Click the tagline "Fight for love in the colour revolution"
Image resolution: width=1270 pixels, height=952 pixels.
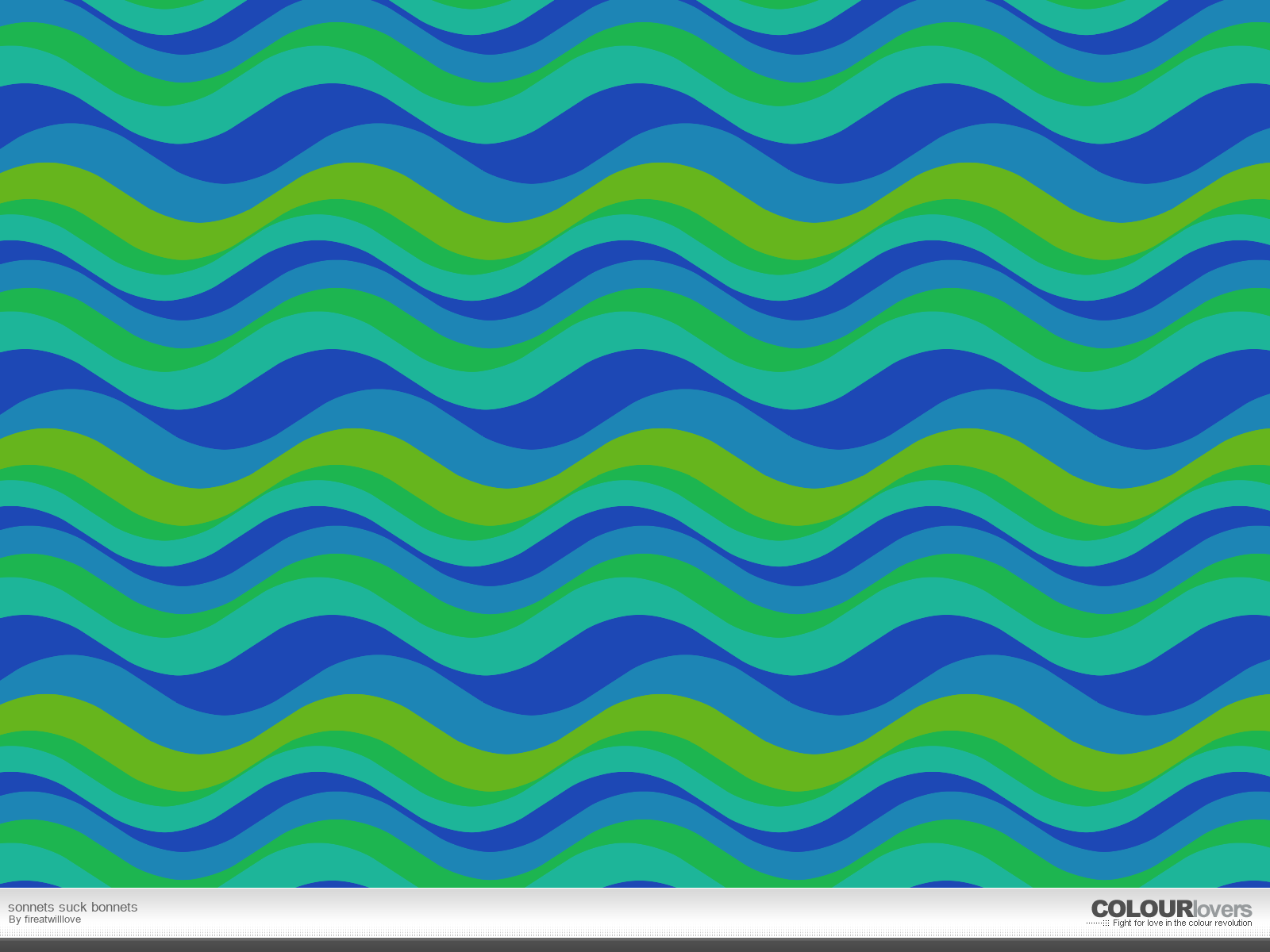point(1182,923)
